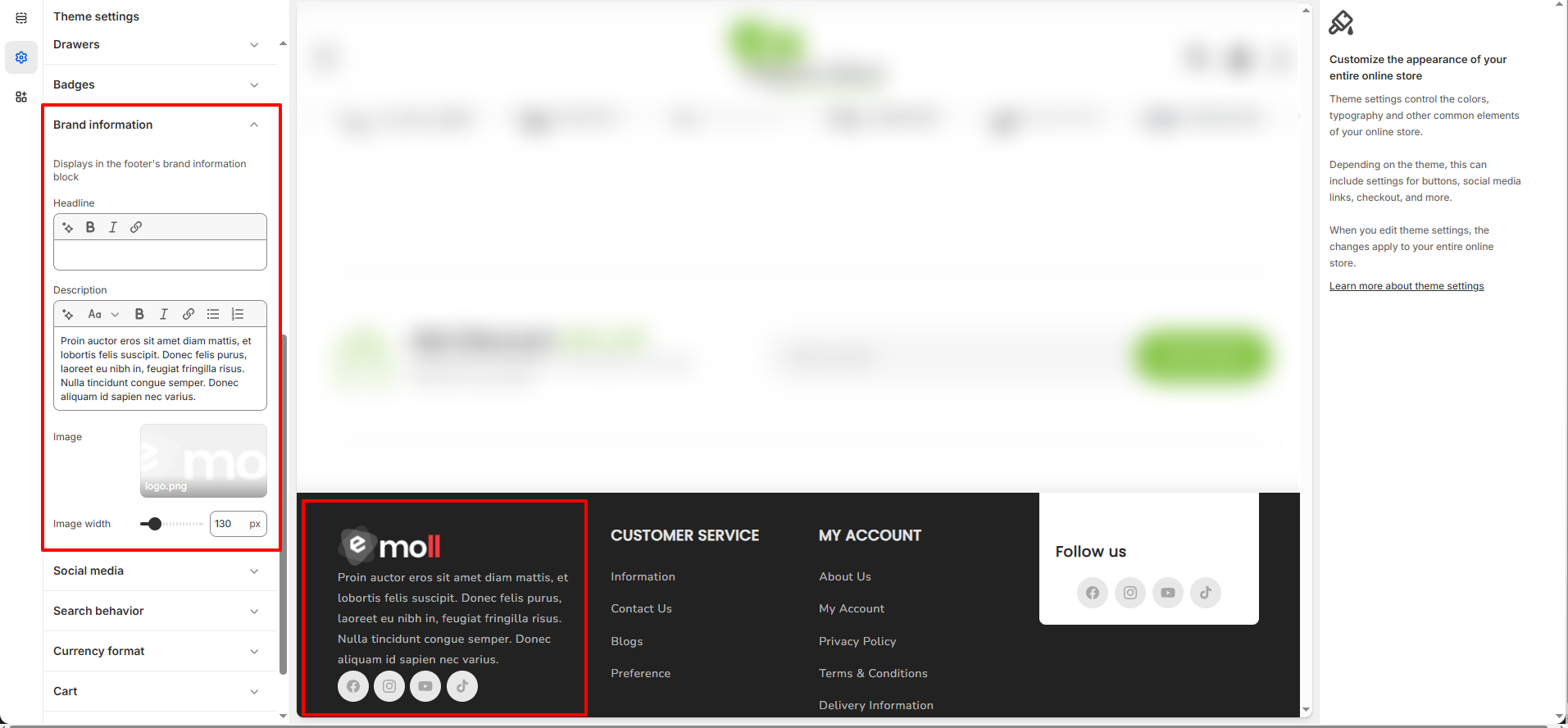Select the logo.png image thumbnail
1568x728 pixels.
click(x=203, y=461)
